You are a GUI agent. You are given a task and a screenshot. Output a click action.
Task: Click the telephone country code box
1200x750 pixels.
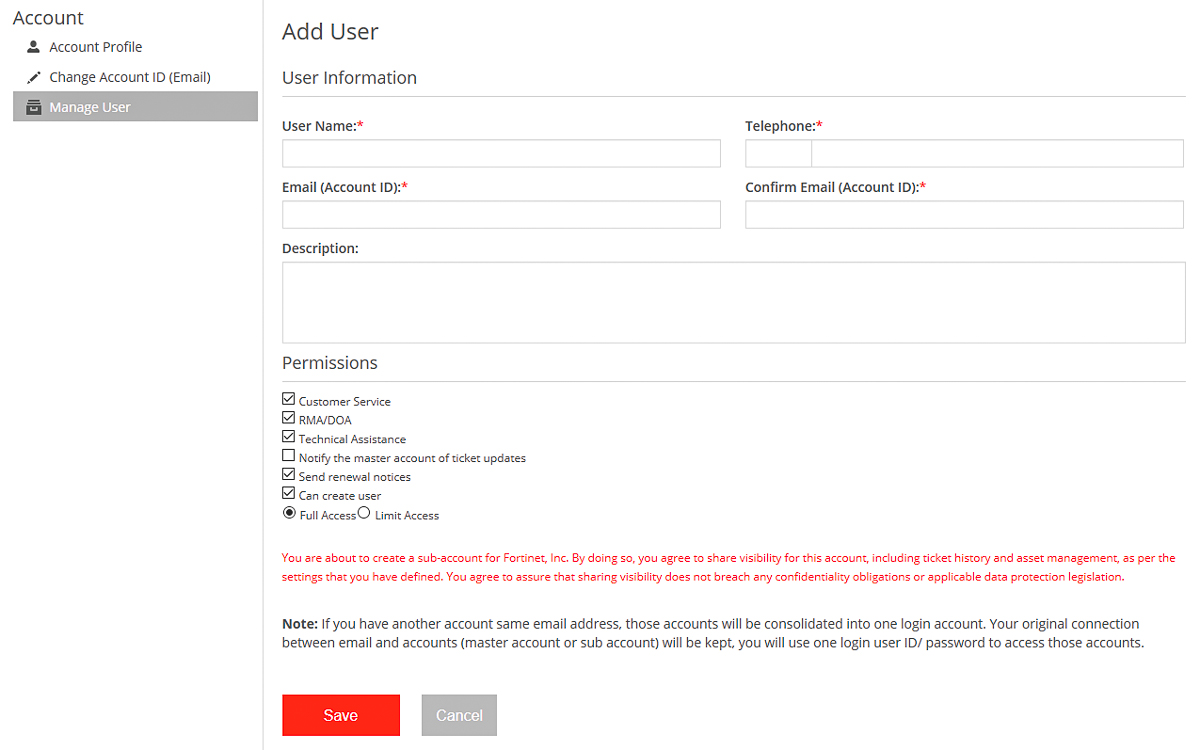pos(778,153)
